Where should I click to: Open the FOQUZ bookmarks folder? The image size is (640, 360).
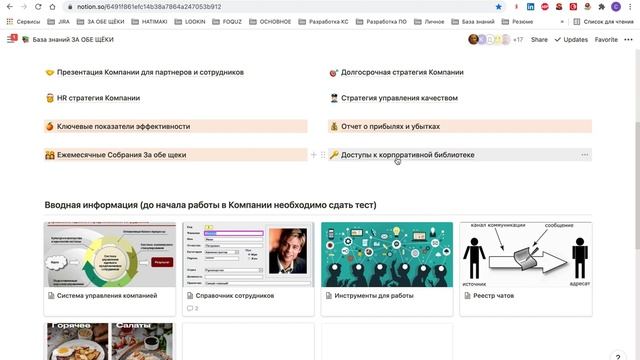point(227,22)
